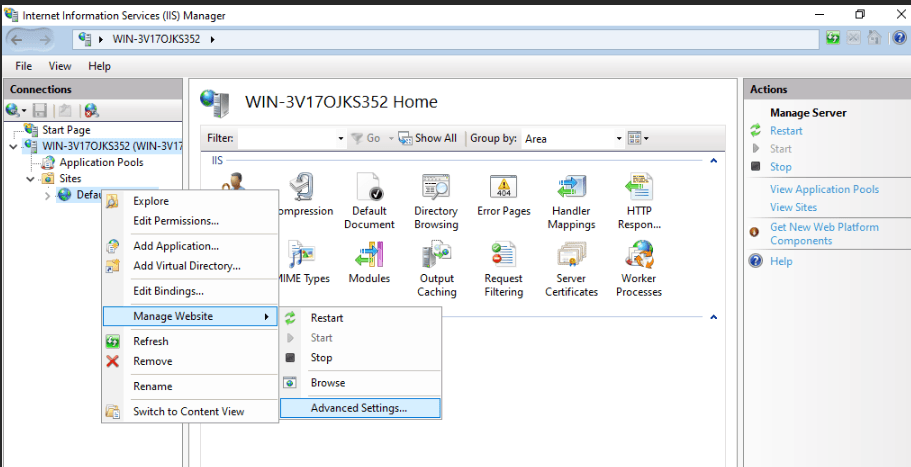Open the Handler Mappings feature
911x467 pixels.
coord(571,200)
